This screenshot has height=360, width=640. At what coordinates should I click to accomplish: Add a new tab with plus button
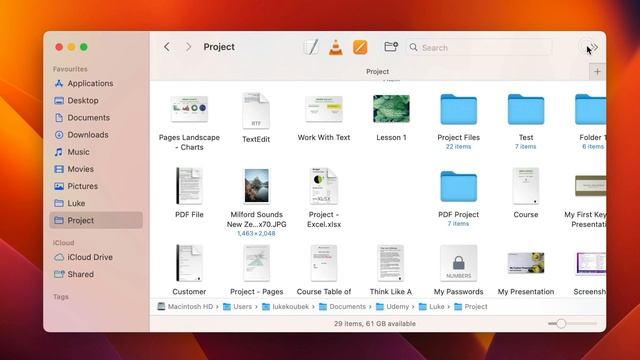click(x=597, y=72)
